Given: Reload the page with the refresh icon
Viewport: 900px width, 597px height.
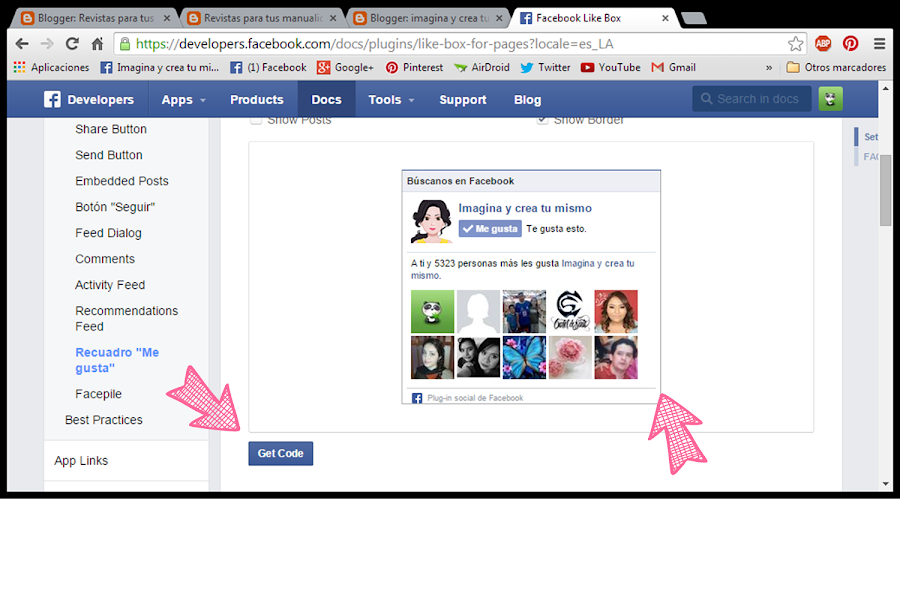Looking at the screenshot, I should (x=72, y=44).
